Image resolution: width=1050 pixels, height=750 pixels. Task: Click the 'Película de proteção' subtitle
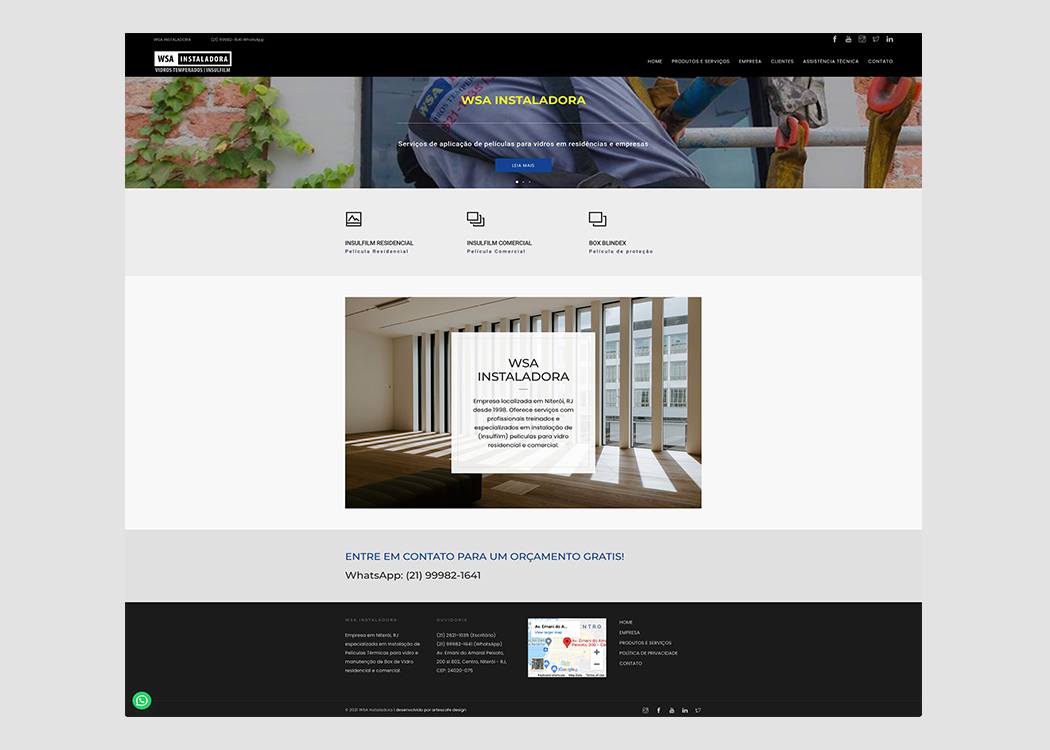tap(621, 252)
